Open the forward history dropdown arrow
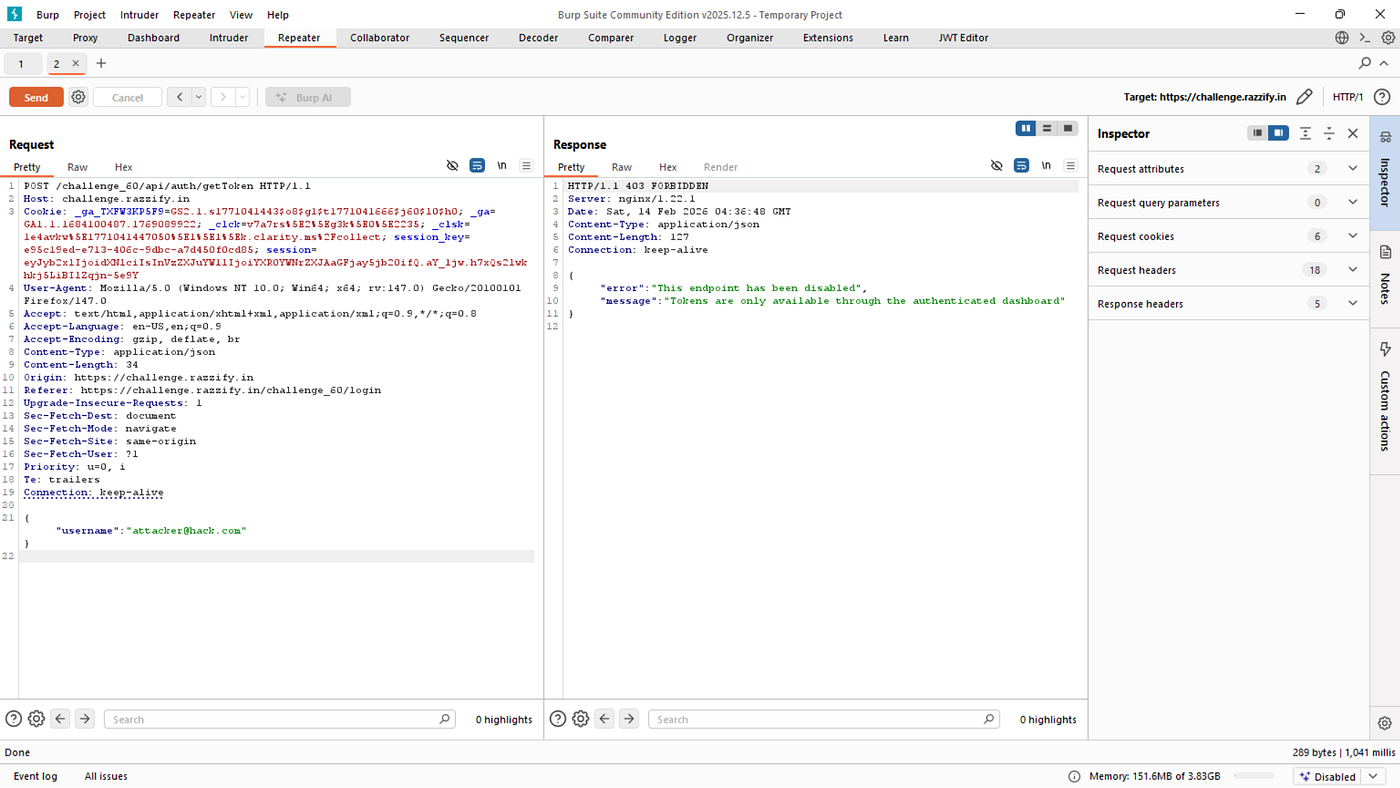The width and height of the screenshot is (1400, 788). [243, 97]
